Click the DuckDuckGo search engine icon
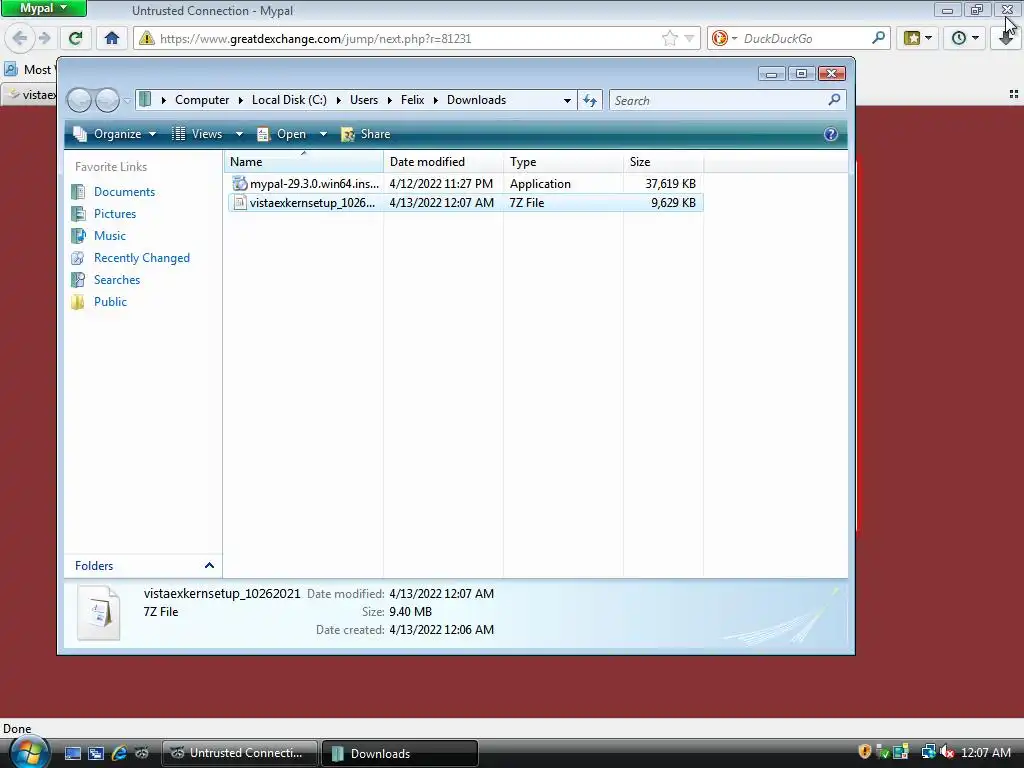The image size is (1024, 768). pyautogui.click(x=720, y=38)
